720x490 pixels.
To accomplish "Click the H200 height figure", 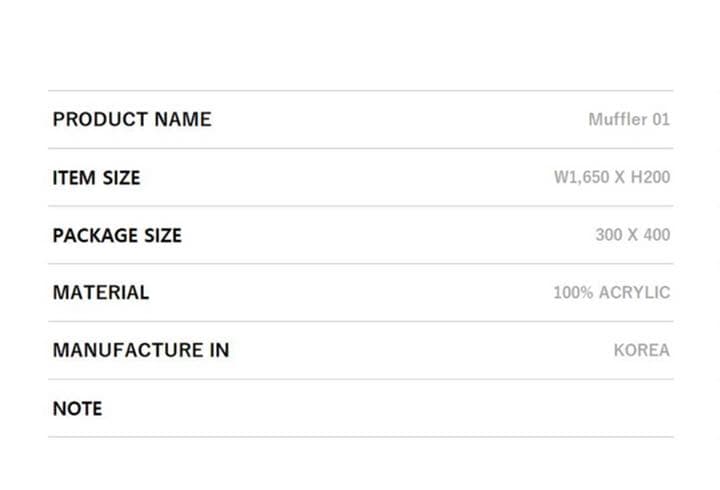I will 650,178.
